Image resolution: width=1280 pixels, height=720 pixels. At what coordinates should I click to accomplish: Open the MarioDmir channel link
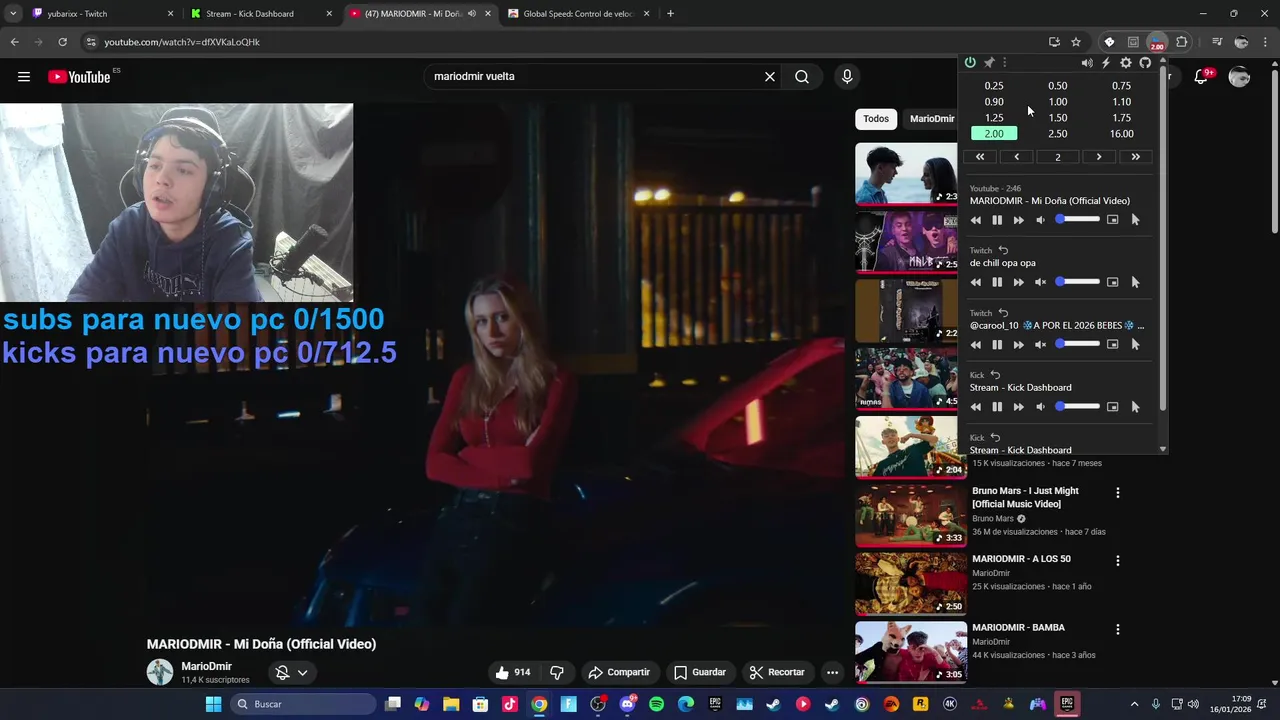point(206,666)
